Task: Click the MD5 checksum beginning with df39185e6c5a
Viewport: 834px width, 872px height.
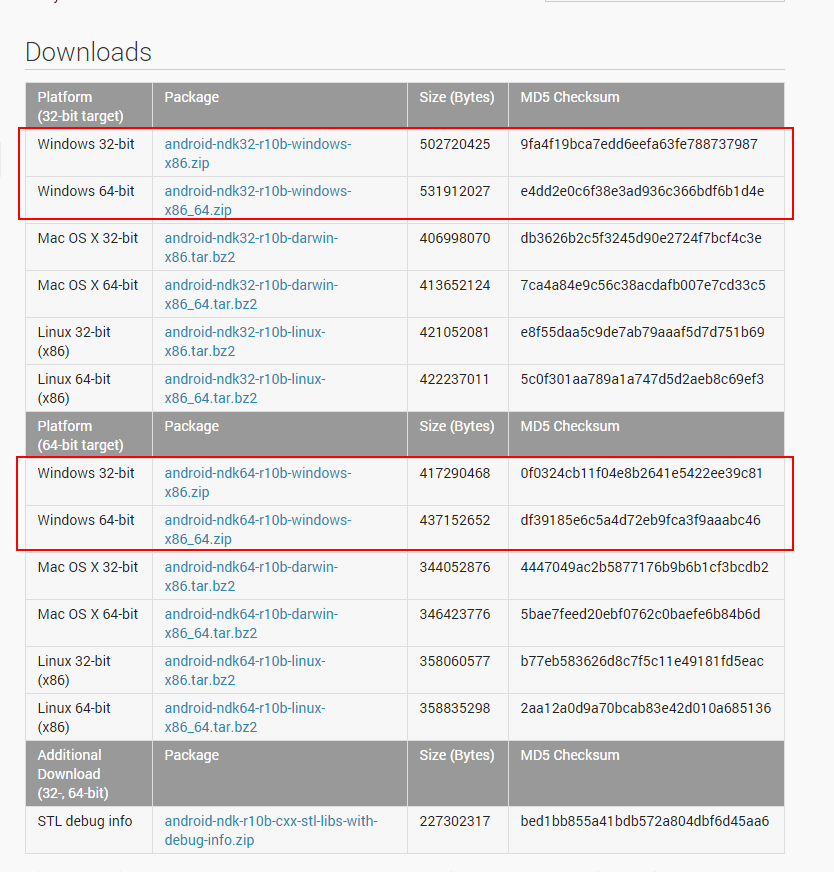Action: [x=640, y=520]
